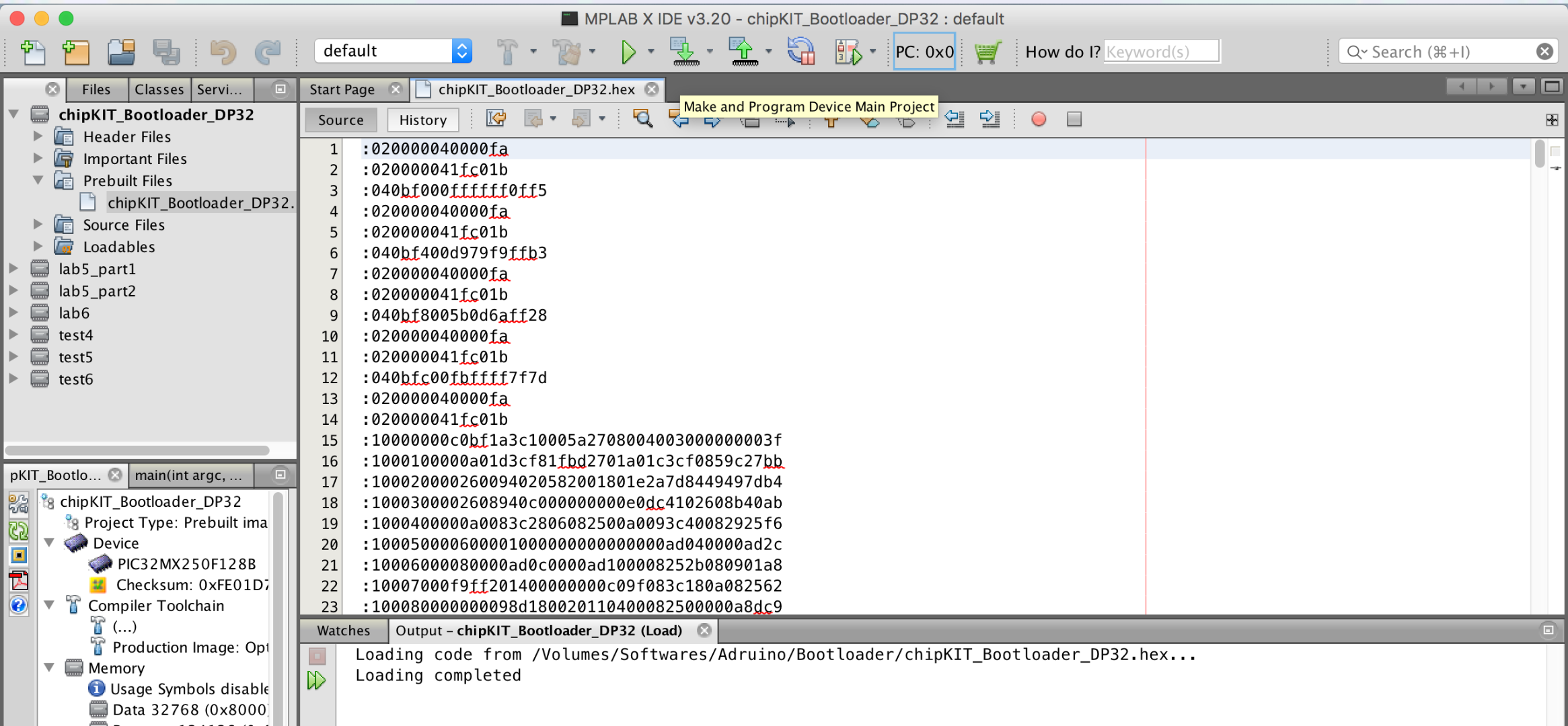The image size is (1568, 726).
Task: Click the Refresh Debug Tool Status icon
Action: coord(801,51)
